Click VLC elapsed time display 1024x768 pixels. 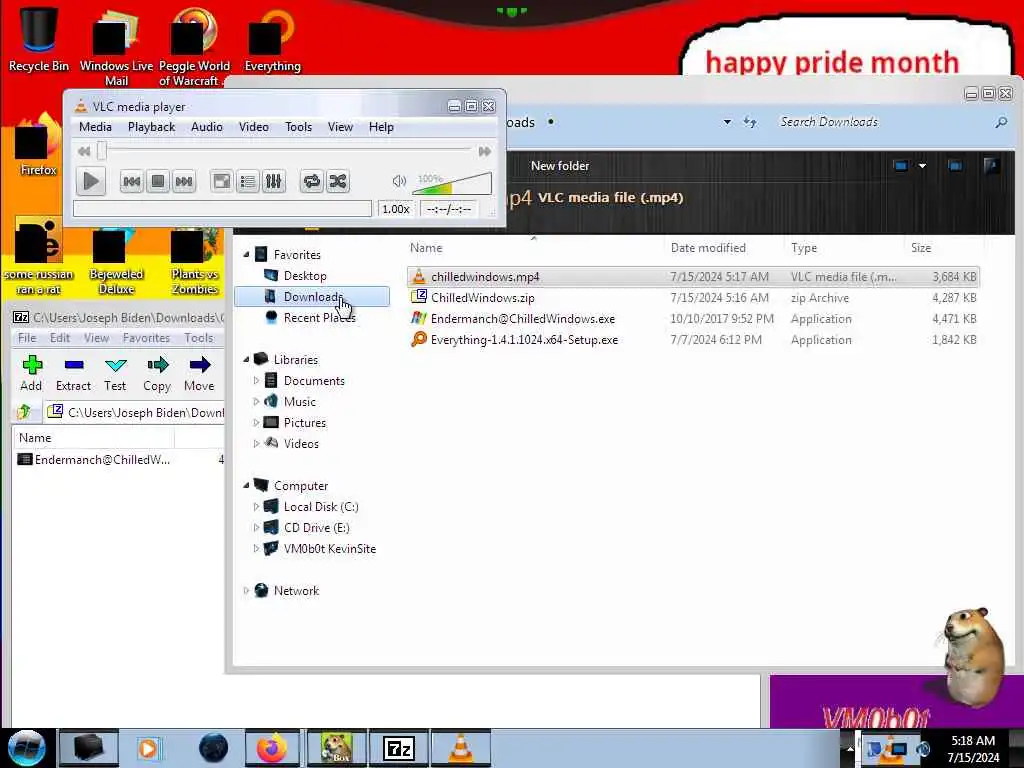click(449, 209)
